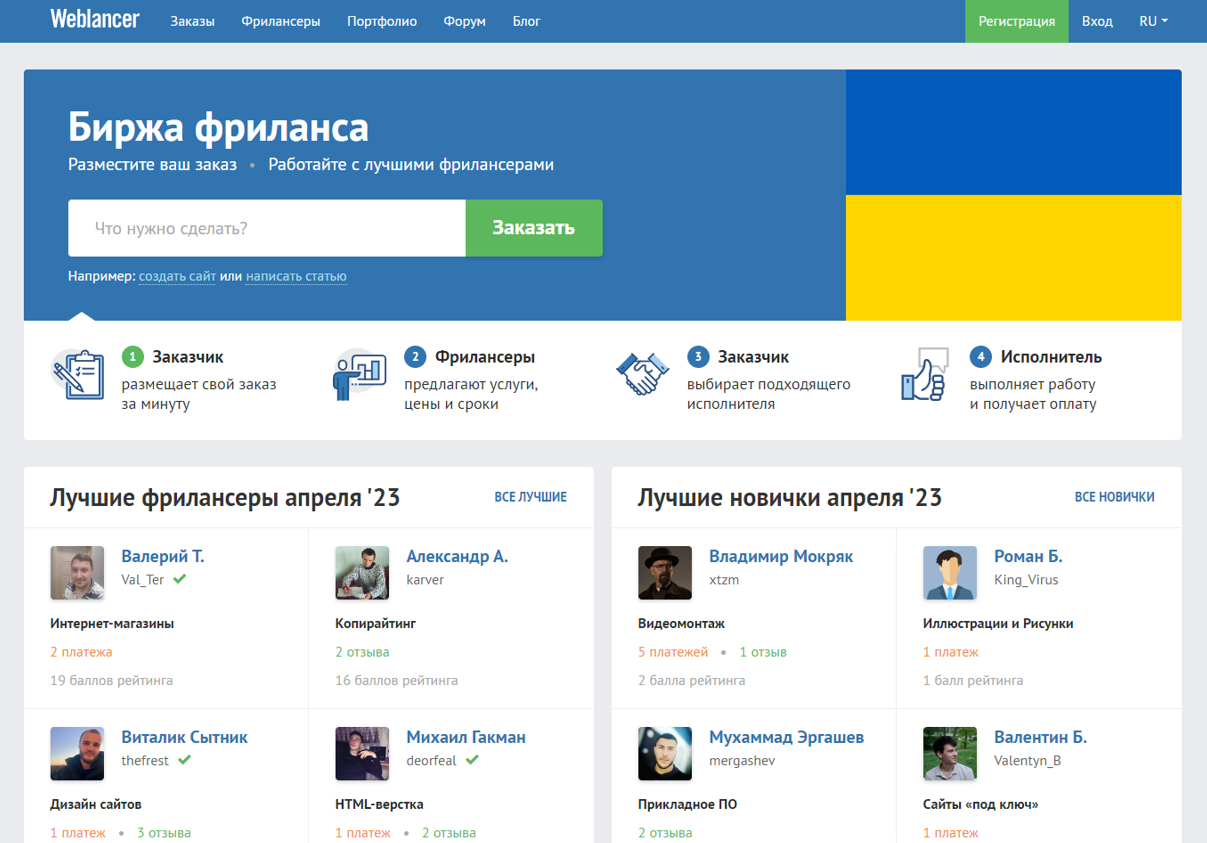Screen dimensions: 1207x843
Task: Open Виталик Сытник profile name link
Action: pyautogui.click(x=184, y=737)
